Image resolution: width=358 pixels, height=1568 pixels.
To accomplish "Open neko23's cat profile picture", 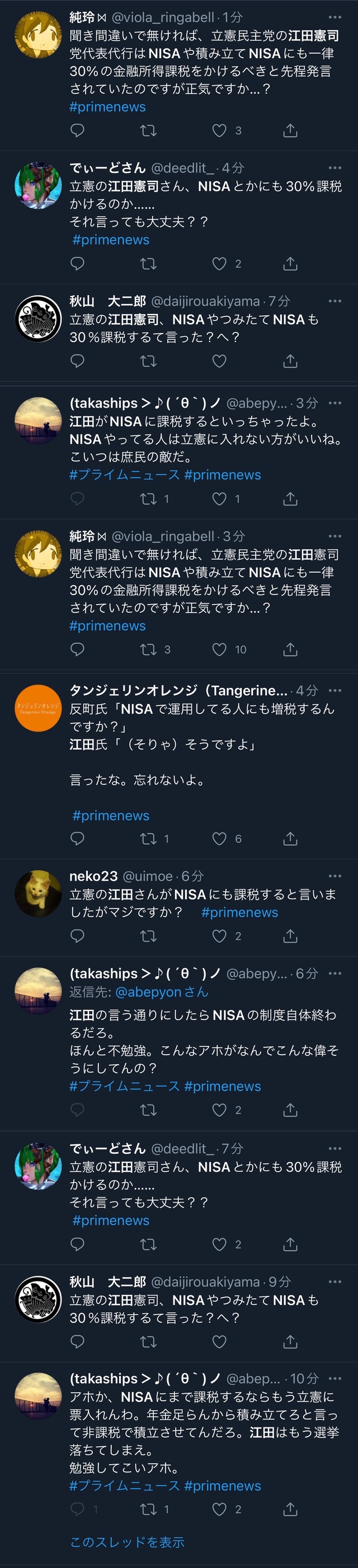I will tap(37, 893).
